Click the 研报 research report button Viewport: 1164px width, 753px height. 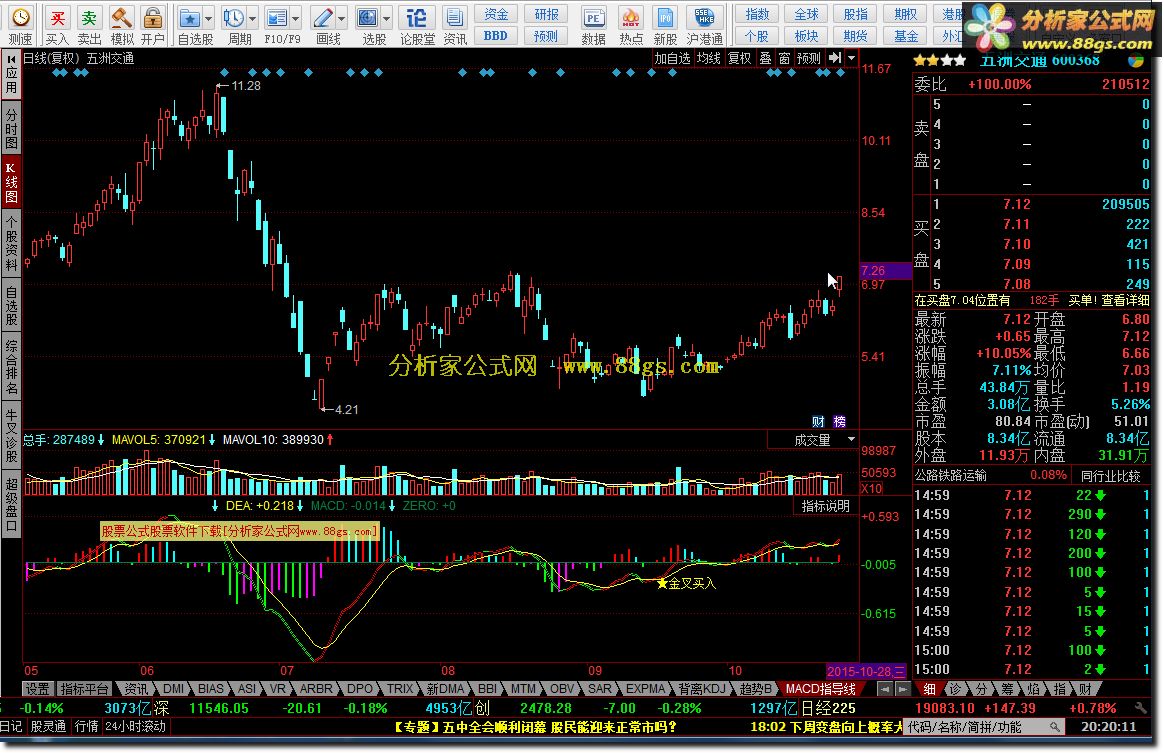tap(546, 14)
